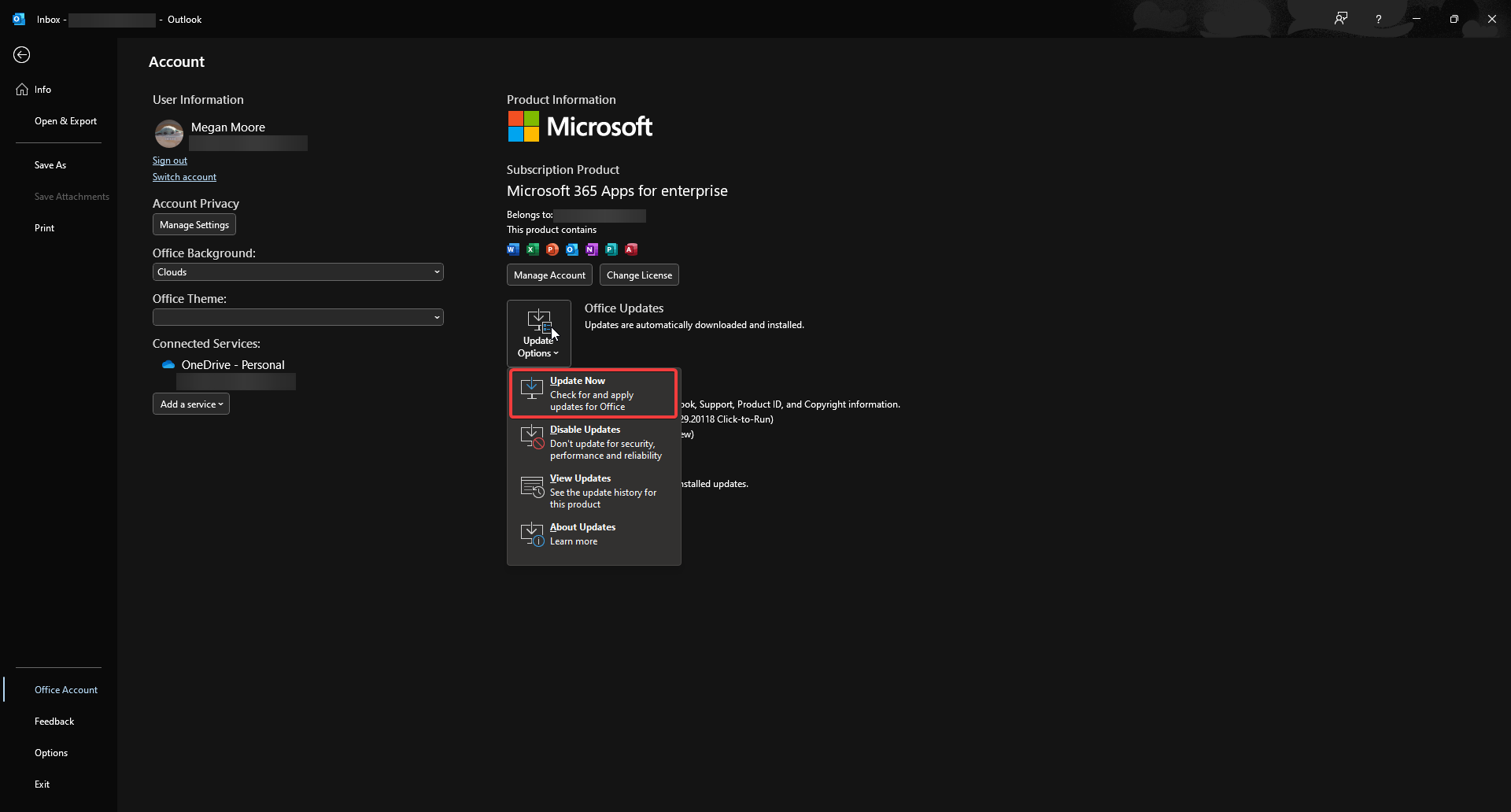
Task: Click the Excel app icon
Action: point(533,249)
